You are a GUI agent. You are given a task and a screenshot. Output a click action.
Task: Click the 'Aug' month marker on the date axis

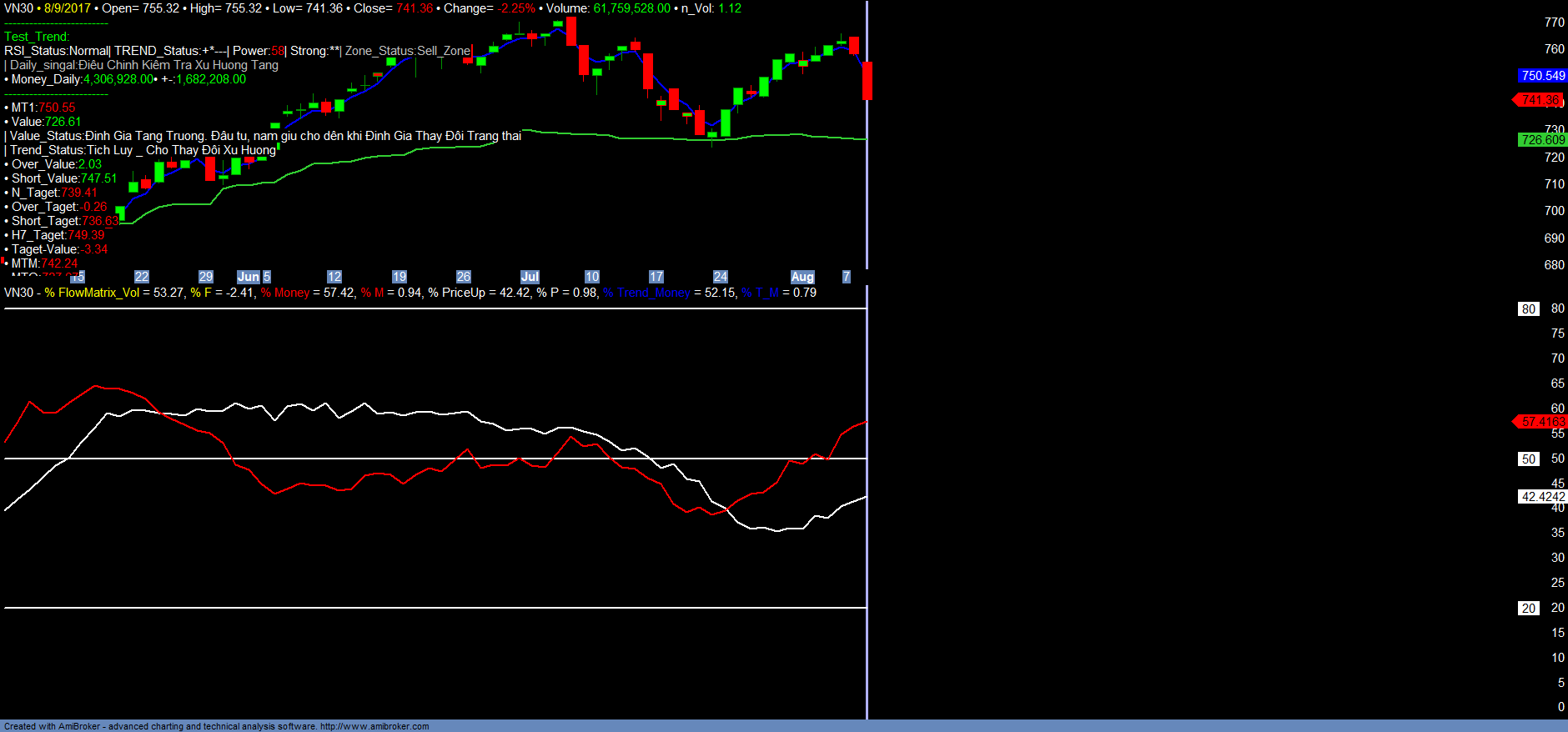coord(802,277)
